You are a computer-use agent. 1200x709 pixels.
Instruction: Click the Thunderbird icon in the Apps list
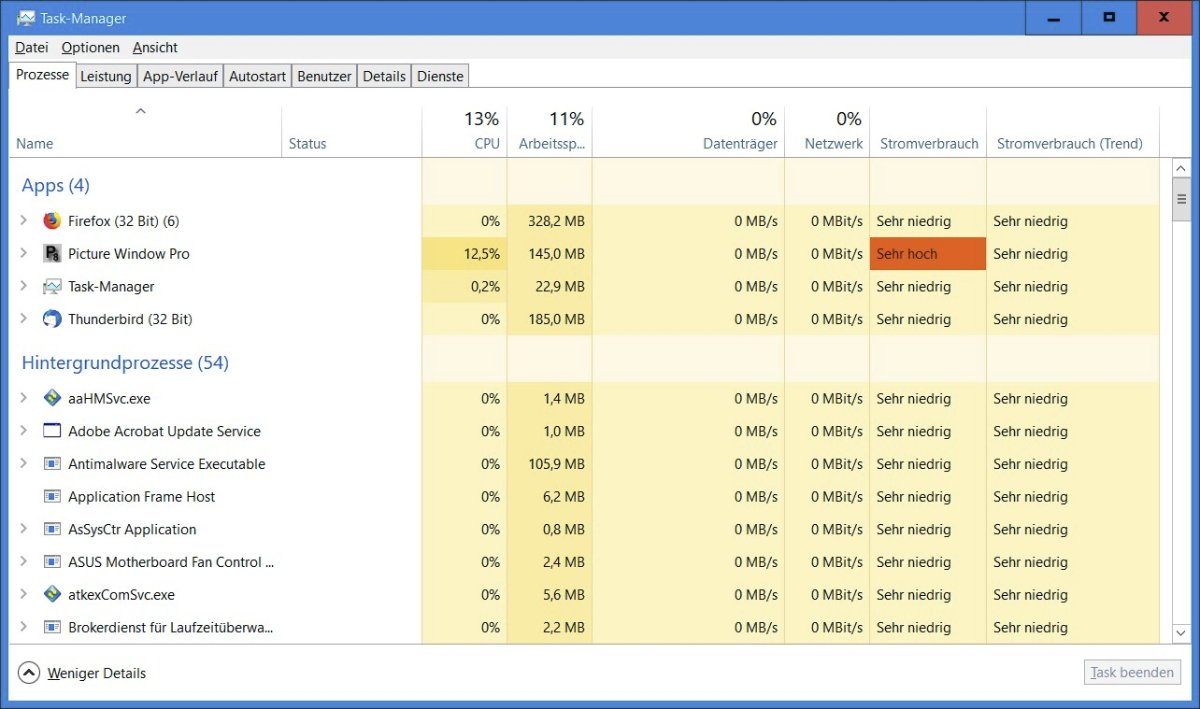pyautogui.click(x=52, y=319)
